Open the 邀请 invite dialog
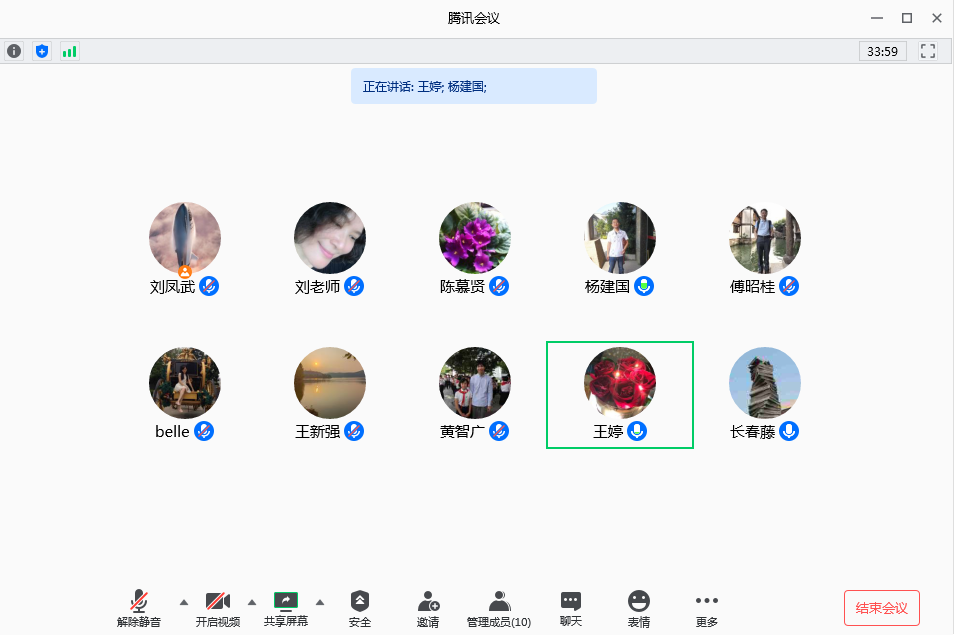 (428, 608)
